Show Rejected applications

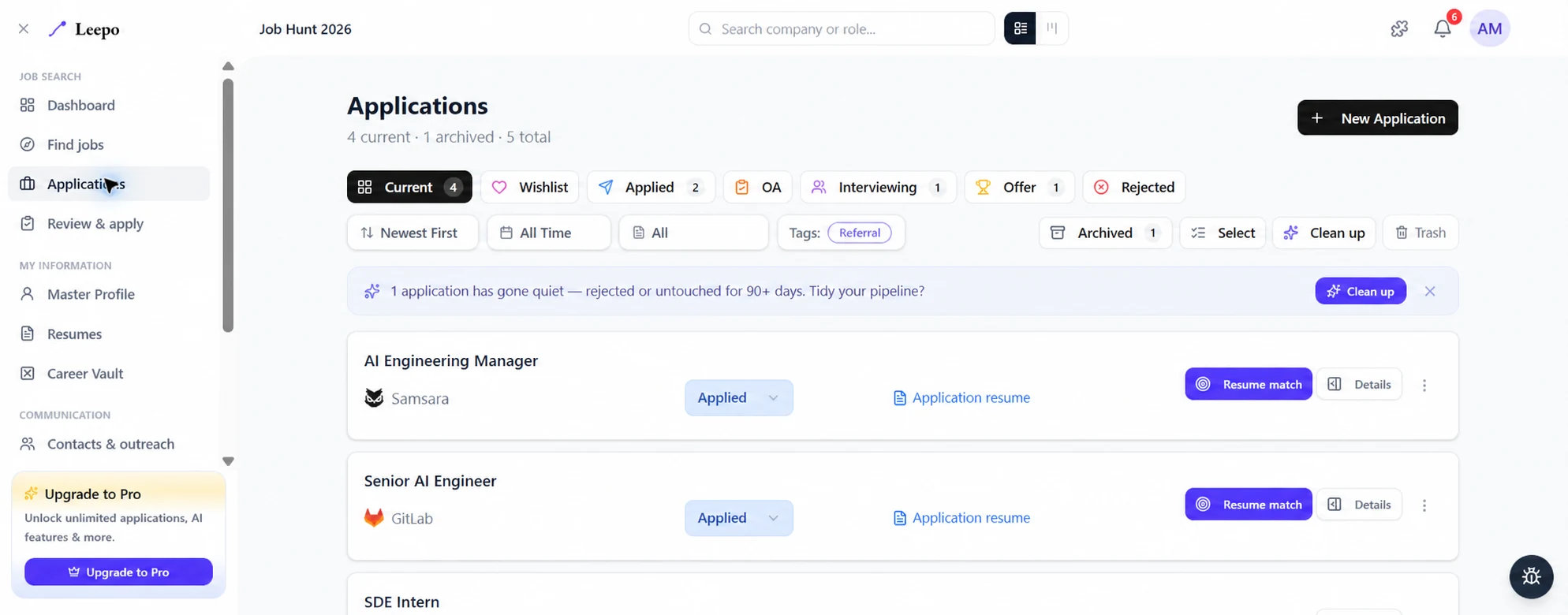click(1134, 187)
